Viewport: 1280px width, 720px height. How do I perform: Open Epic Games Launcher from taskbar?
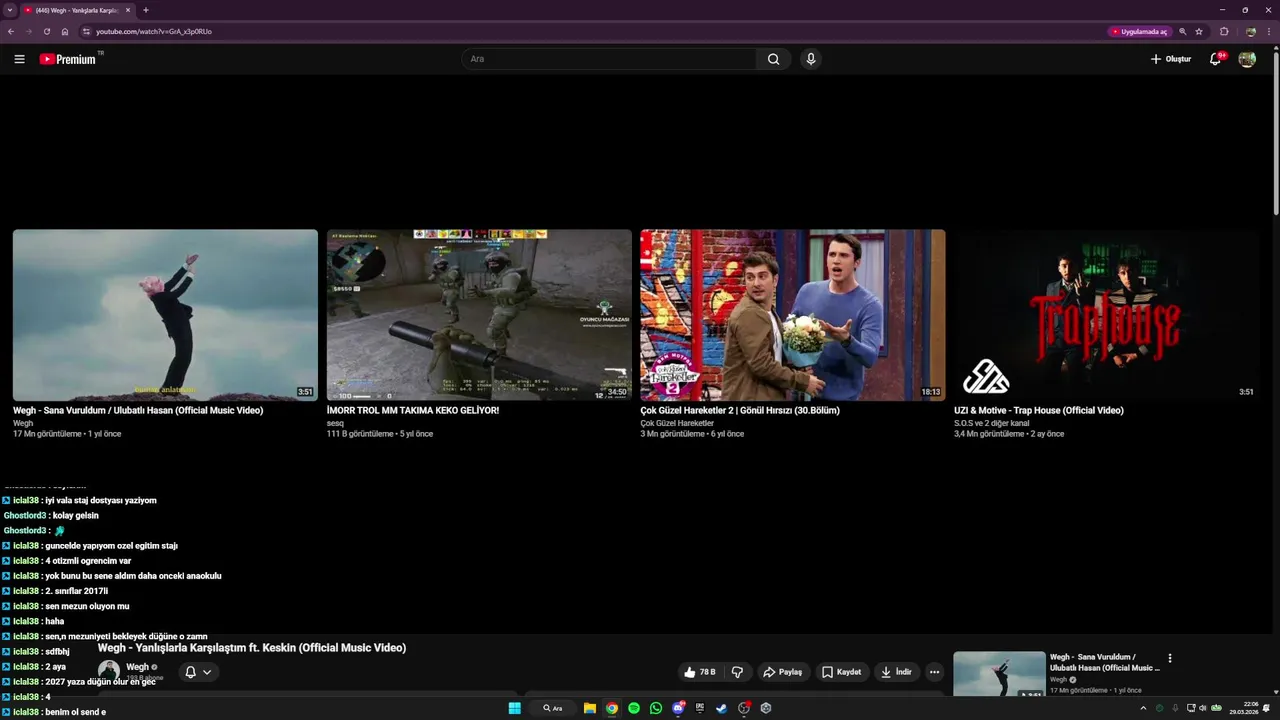pos(700,708)
